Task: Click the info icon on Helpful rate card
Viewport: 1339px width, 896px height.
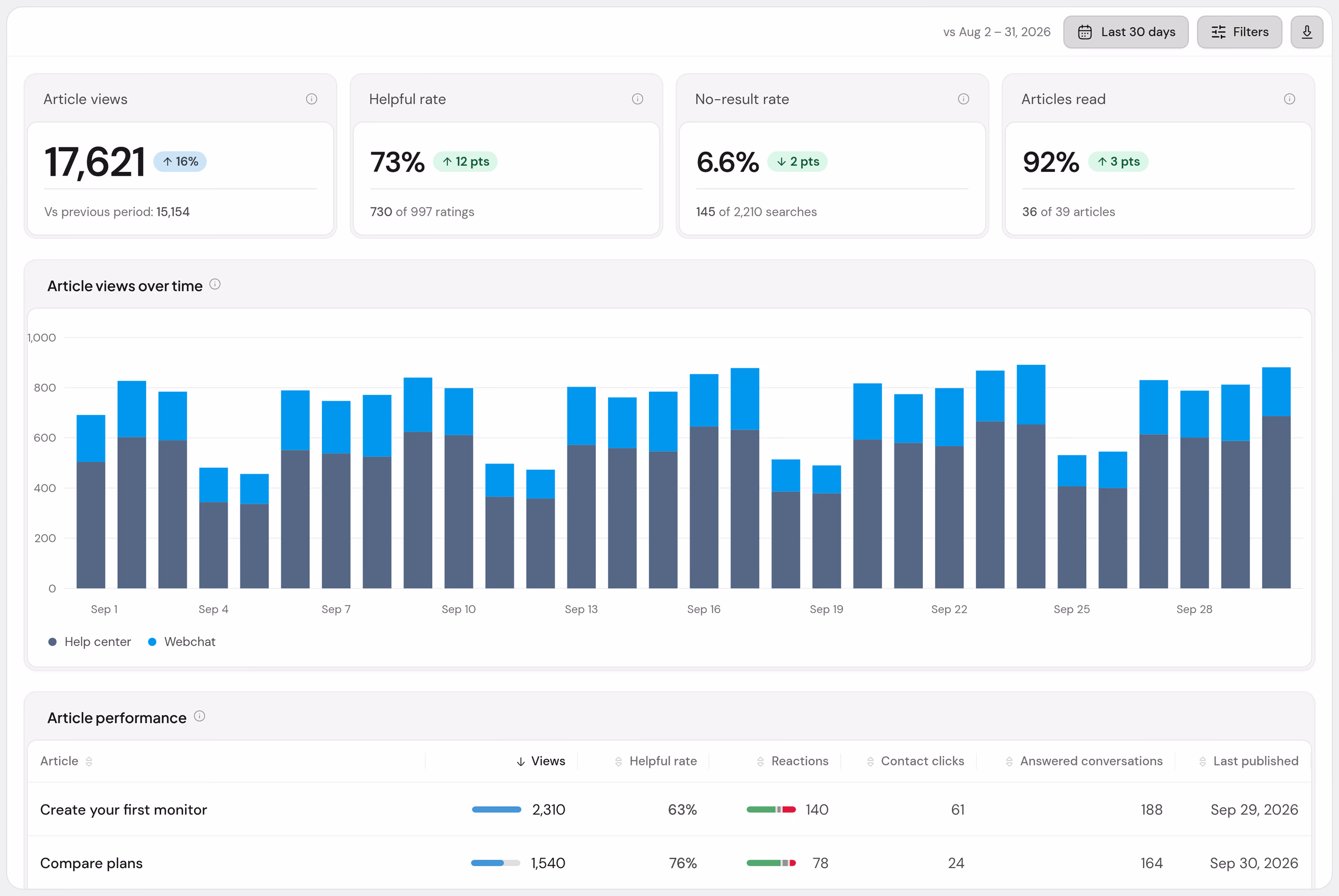Action: point(637,99)
